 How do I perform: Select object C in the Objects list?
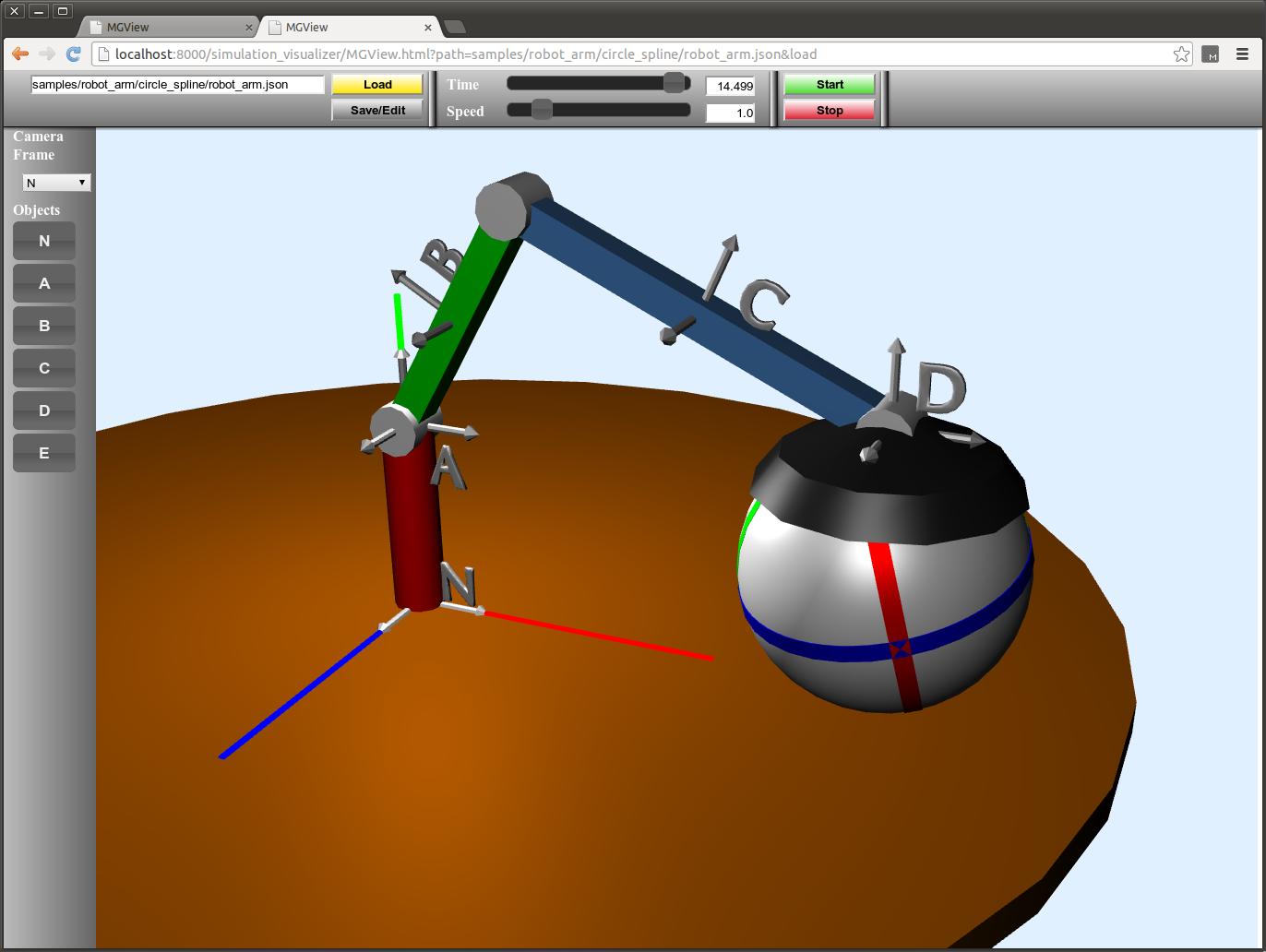(44, 368)
